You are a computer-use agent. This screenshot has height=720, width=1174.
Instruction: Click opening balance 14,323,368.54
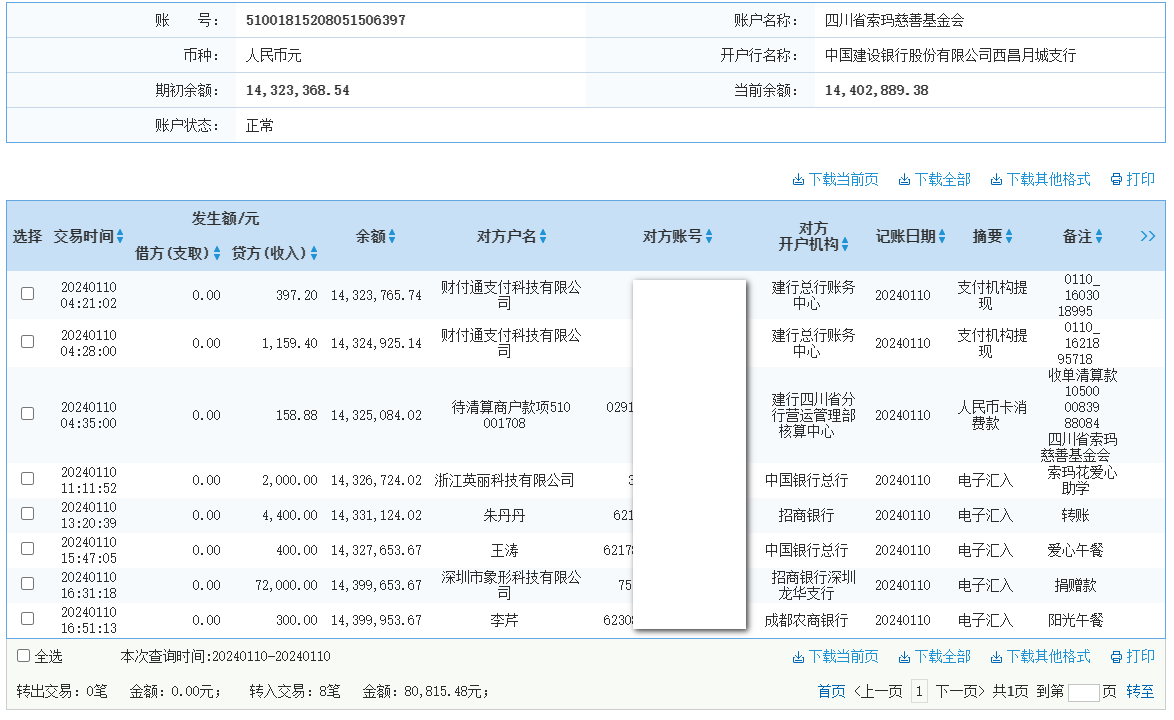pyautogui.click(x=297, y=91)
